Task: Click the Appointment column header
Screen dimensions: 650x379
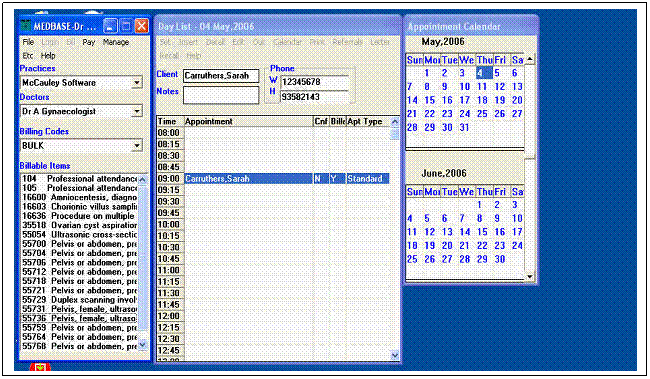Action: 248,121
